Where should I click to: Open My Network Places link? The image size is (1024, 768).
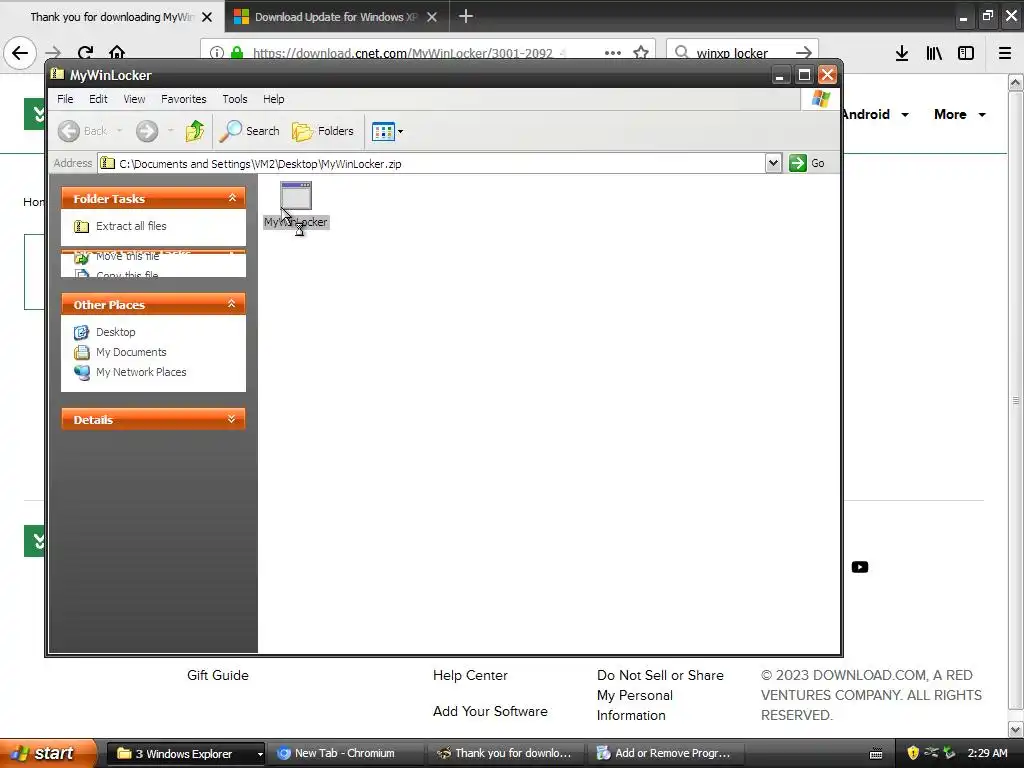[141, 372]
